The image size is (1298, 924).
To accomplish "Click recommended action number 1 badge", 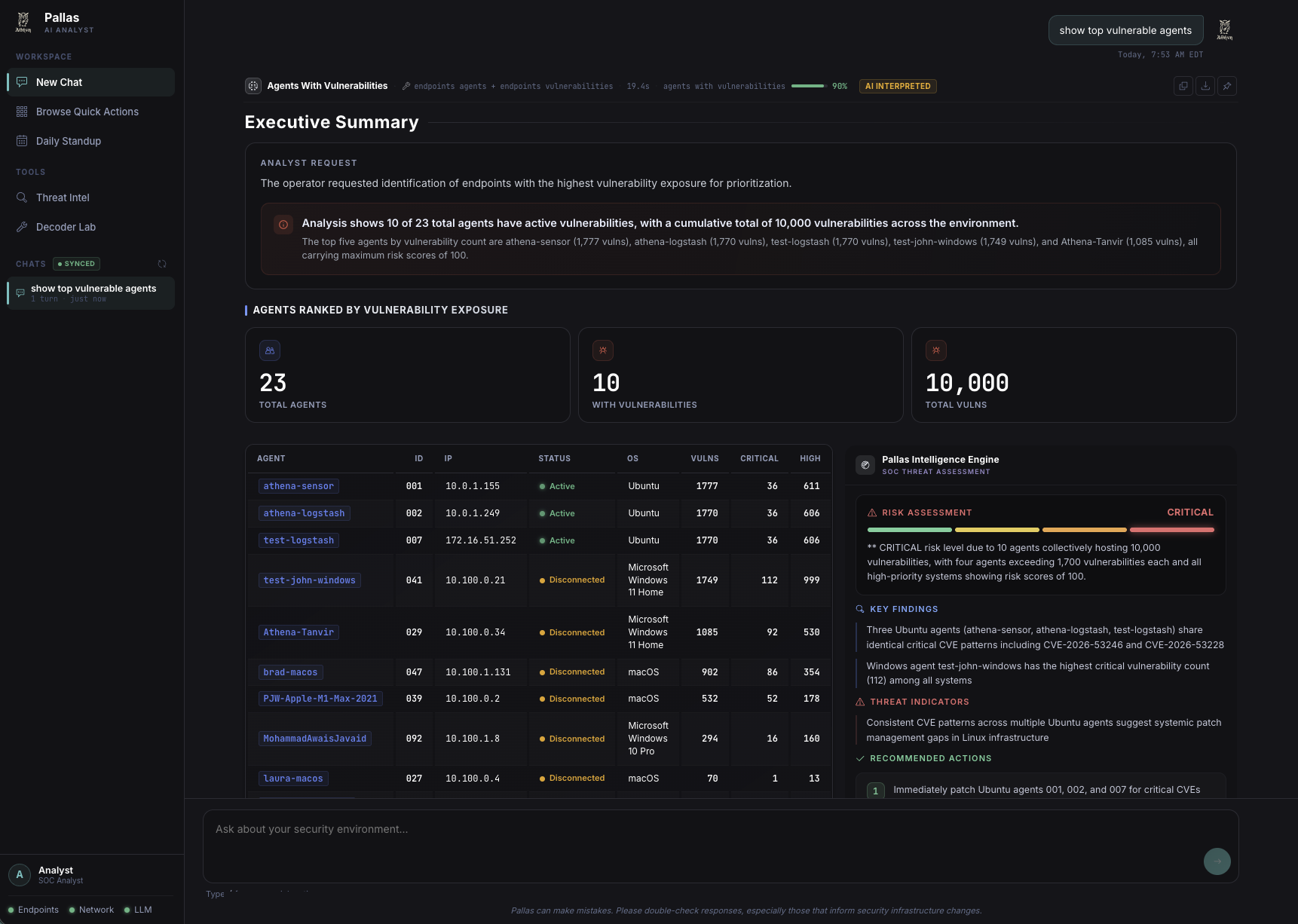I will click(x=875, y=790).
